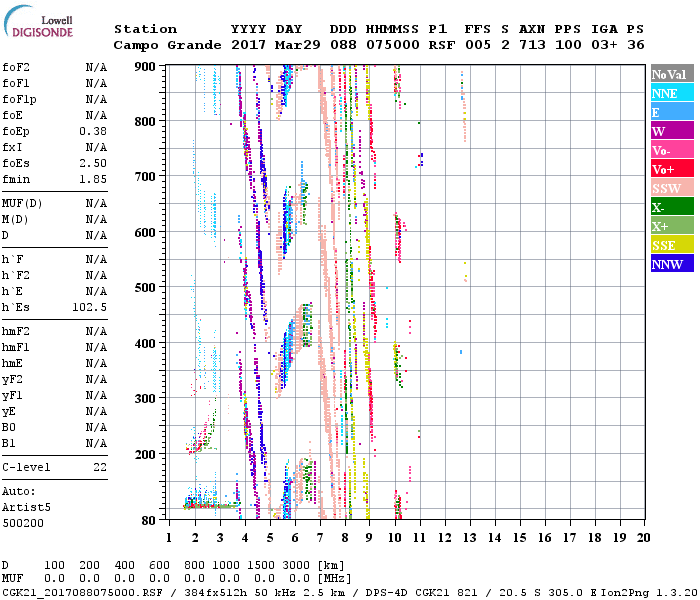The width and height of the screenshot is (700, 600).
Task: Click the h`Es value '102.5'
Action: click(x=89, y=307)
